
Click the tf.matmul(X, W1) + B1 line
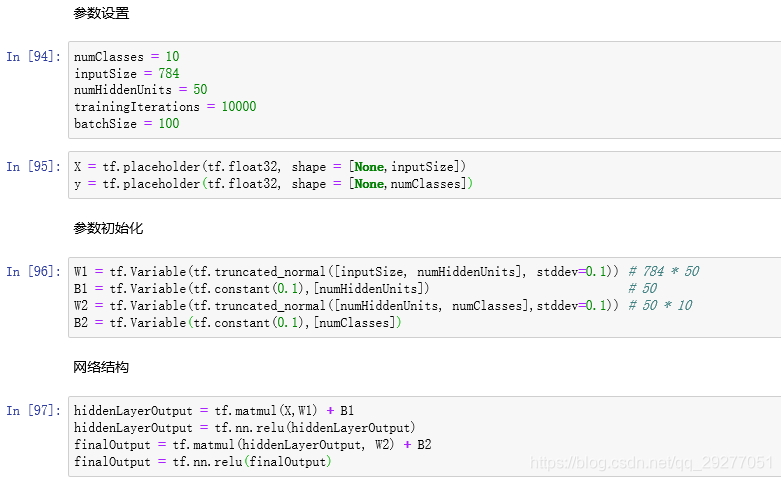[214, 410]
